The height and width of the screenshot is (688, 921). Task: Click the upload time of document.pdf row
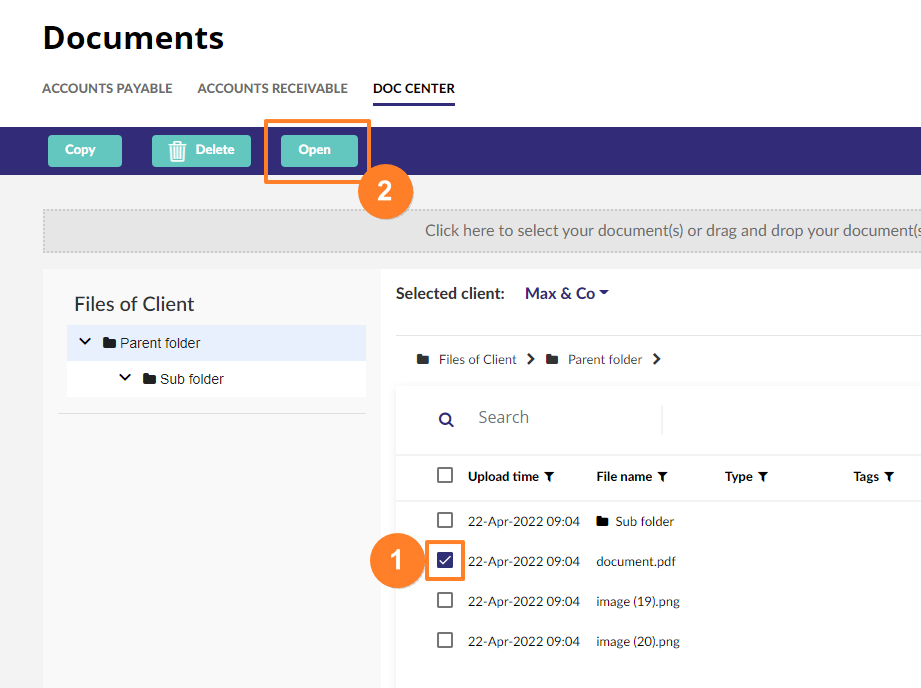point(524,562)
